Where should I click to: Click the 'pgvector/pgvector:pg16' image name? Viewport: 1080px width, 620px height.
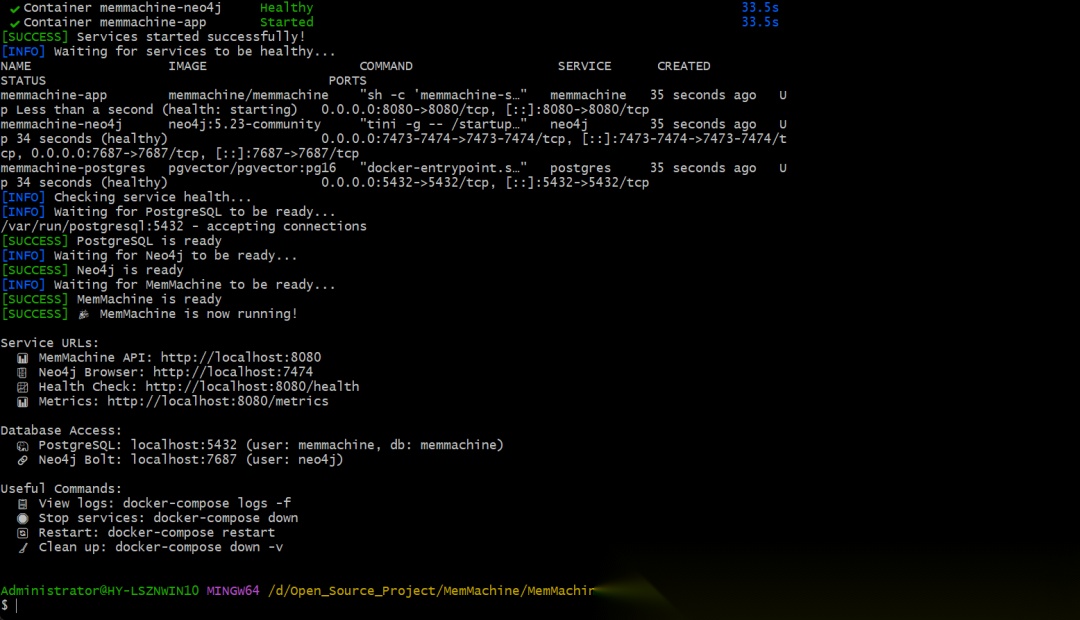tap(252, 168)
